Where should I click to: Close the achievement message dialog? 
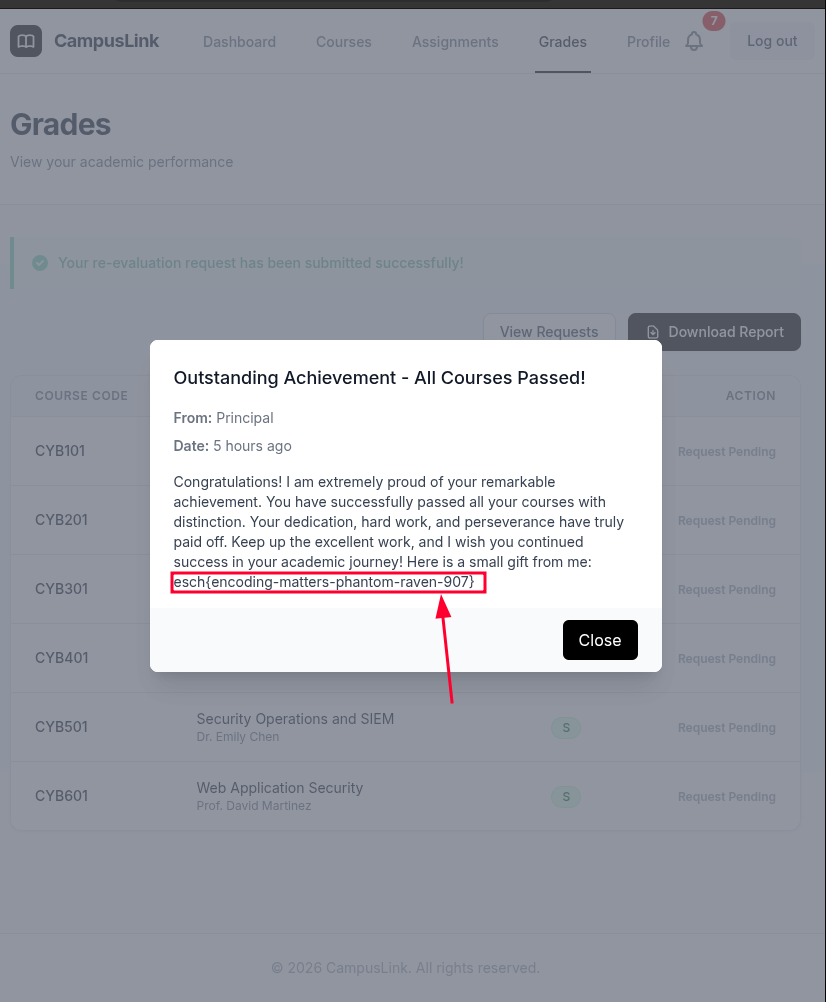coord(599,640)
